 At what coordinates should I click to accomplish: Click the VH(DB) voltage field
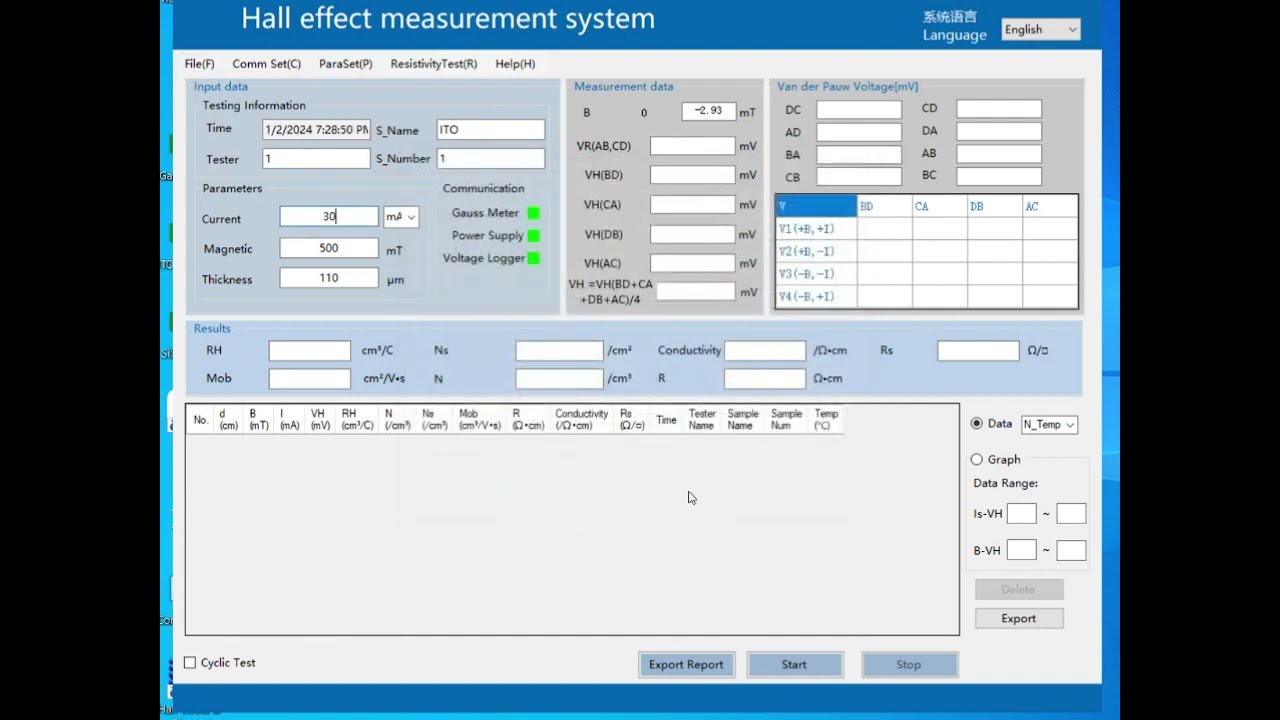point(693,234)
